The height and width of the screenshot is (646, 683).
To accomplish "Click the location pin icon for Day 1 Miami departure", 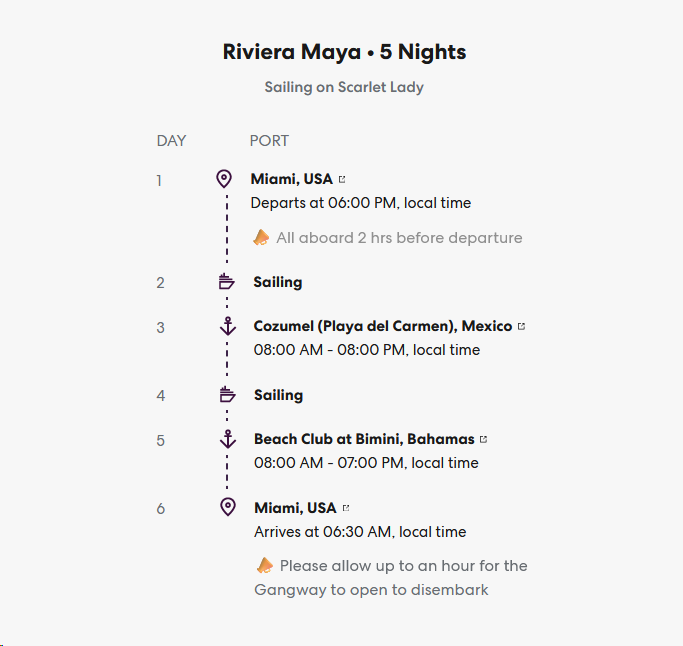I will click(224, 179).
